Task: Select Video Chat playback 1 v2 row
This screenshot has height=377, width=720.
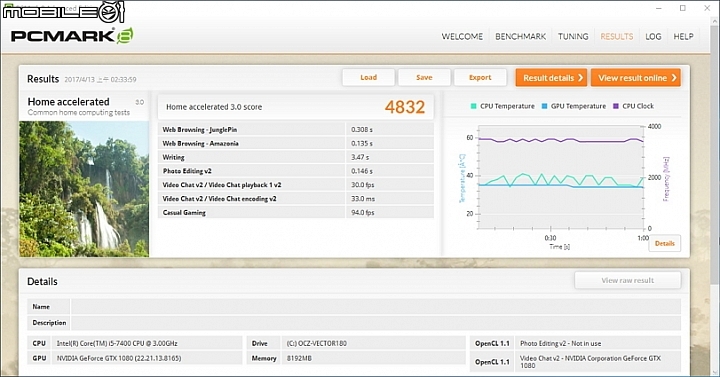Action: (296, 185)
